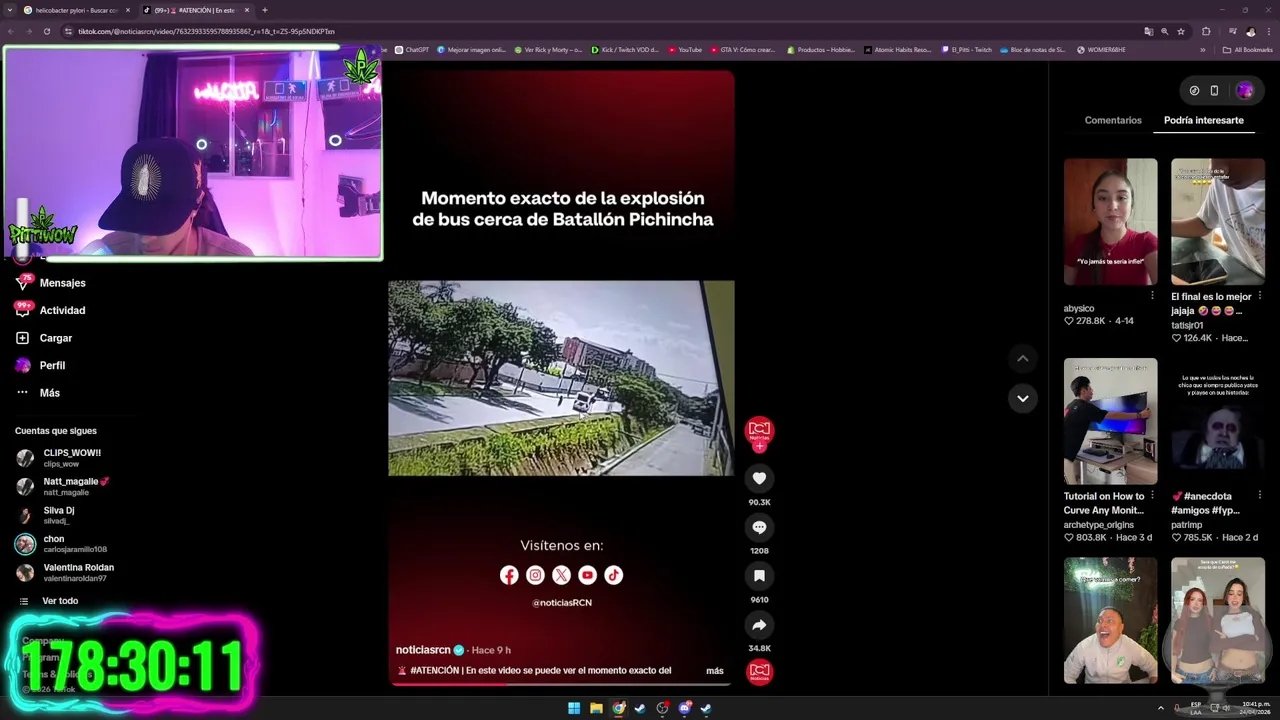This screenshot has height=720, width=1280.
Task: Open Actividad notifications icon
Action: (x=22, y=310)
